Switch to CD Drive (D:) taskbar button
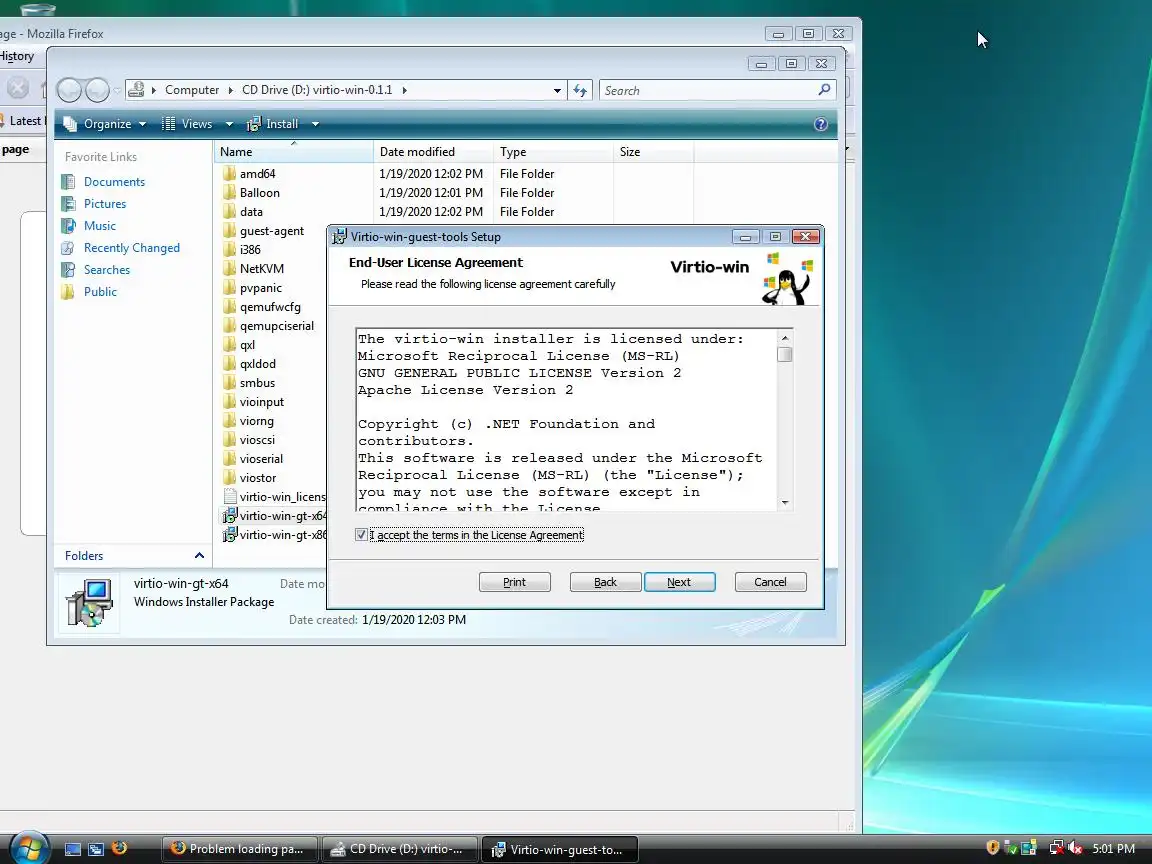The height and width of the screenshot is (864, 1152). tap(400, 849)
